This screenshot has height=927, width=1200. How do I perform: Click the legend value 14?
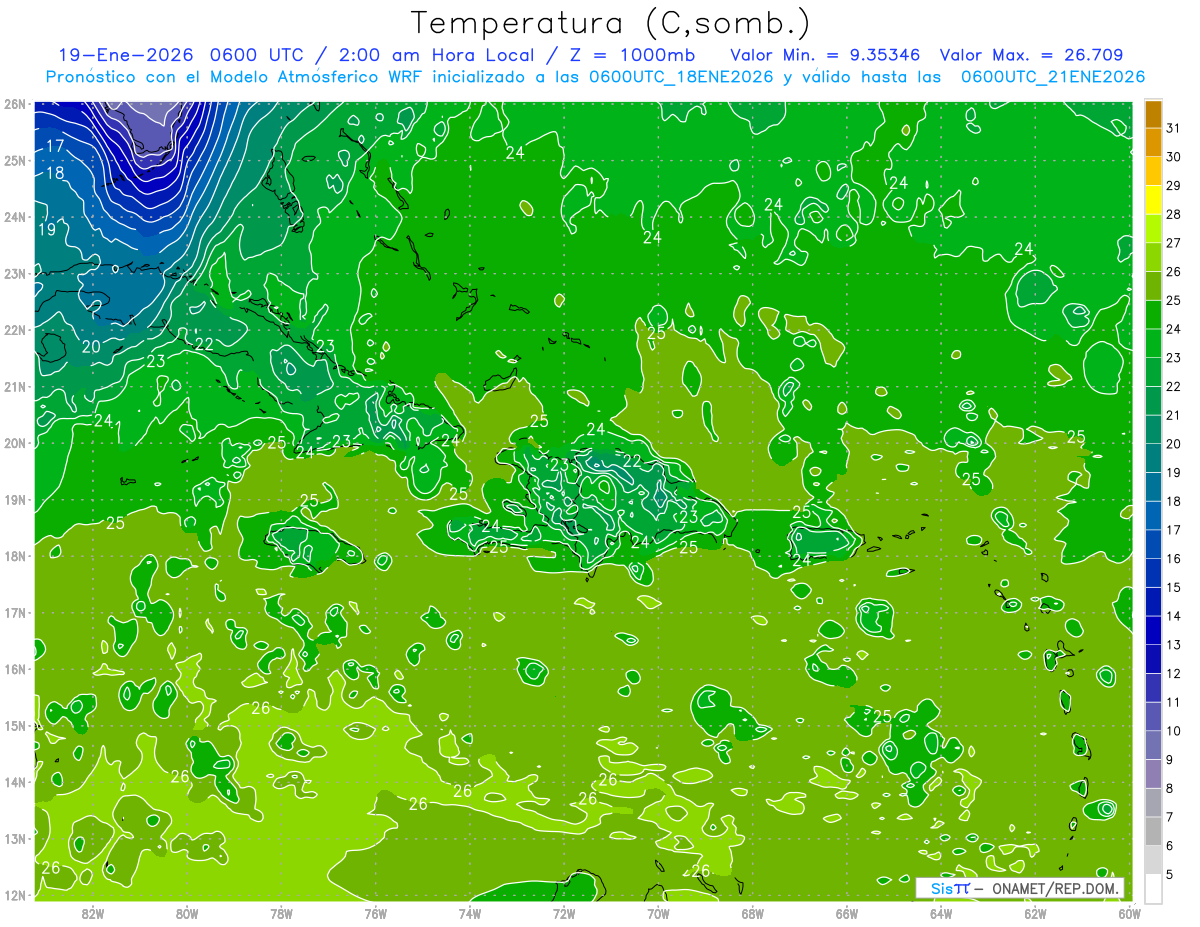(x=1174, y=616)
